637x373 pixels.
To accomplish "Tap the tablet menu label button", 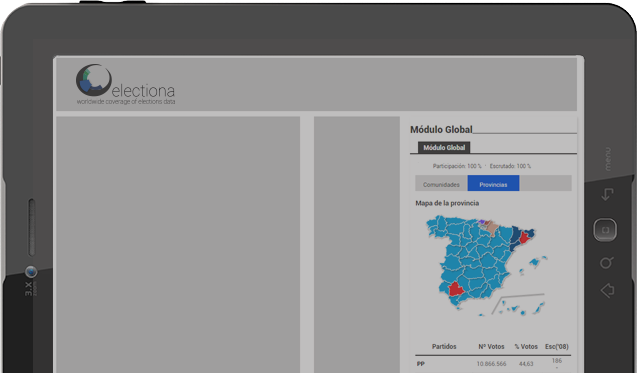I will (607, 159).
